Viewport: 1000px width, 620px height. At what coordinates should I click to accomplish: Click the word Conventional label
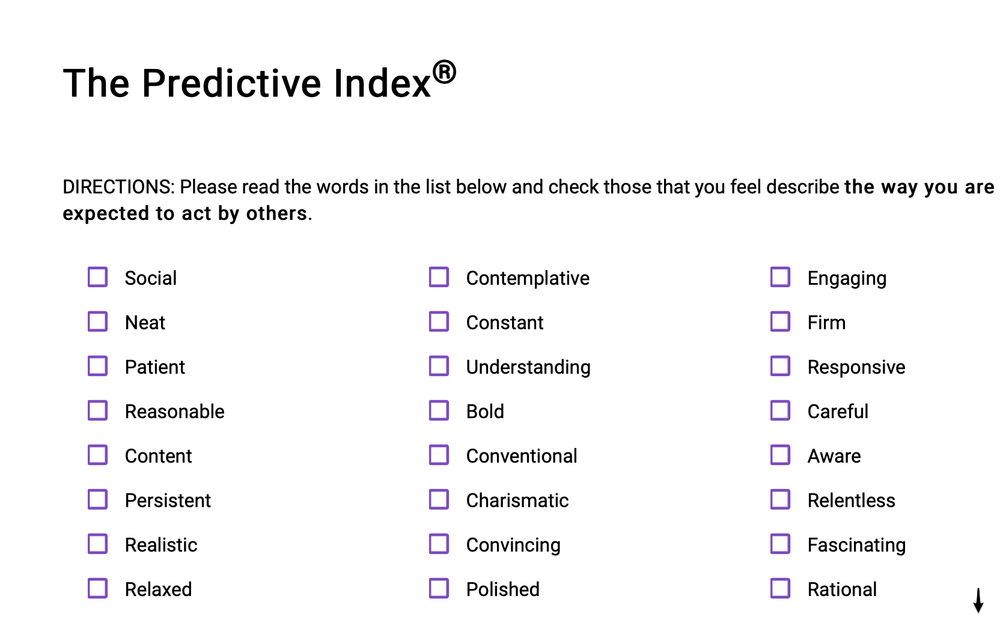[x=521, y=456]
